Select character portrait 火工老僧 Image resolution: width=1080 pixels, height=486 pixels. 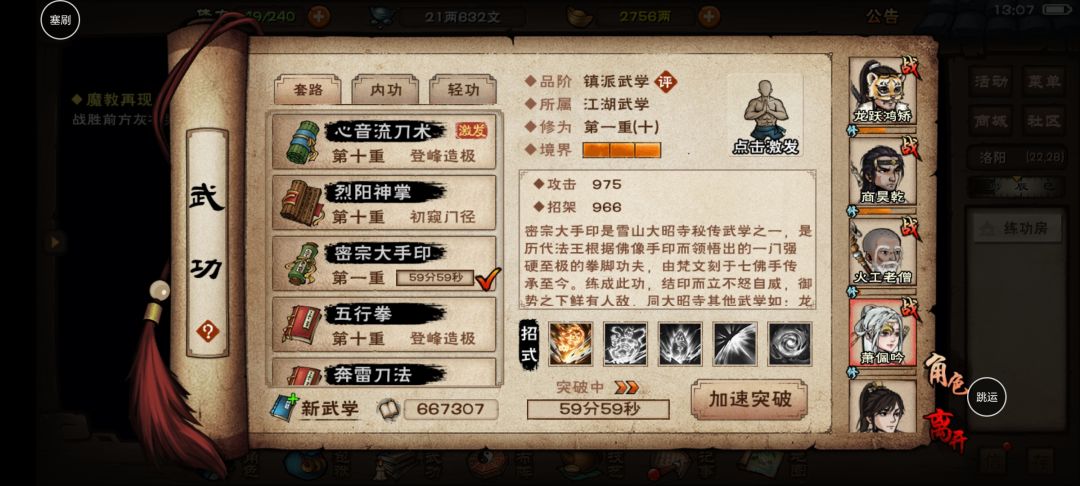coord(882,251)
